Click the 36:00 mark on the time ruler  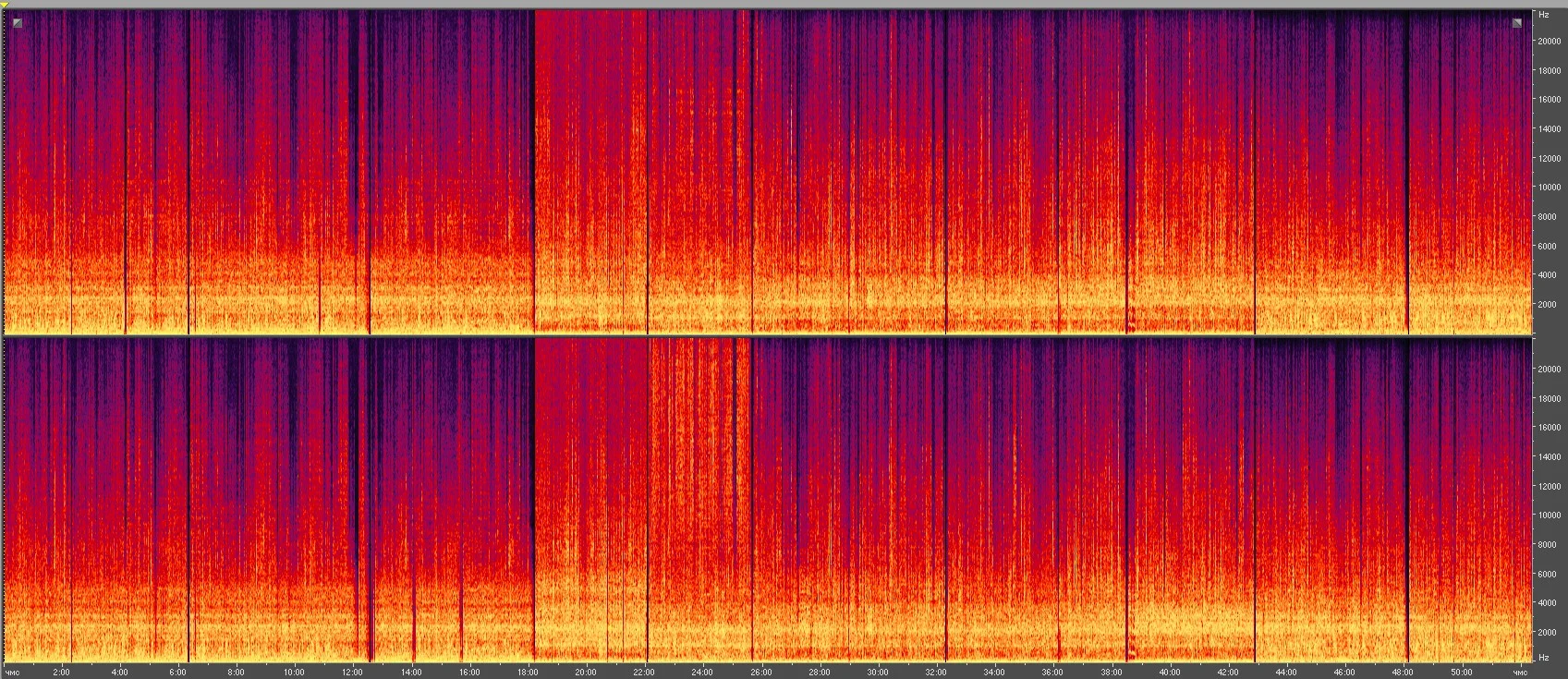tap(1051, 672)
